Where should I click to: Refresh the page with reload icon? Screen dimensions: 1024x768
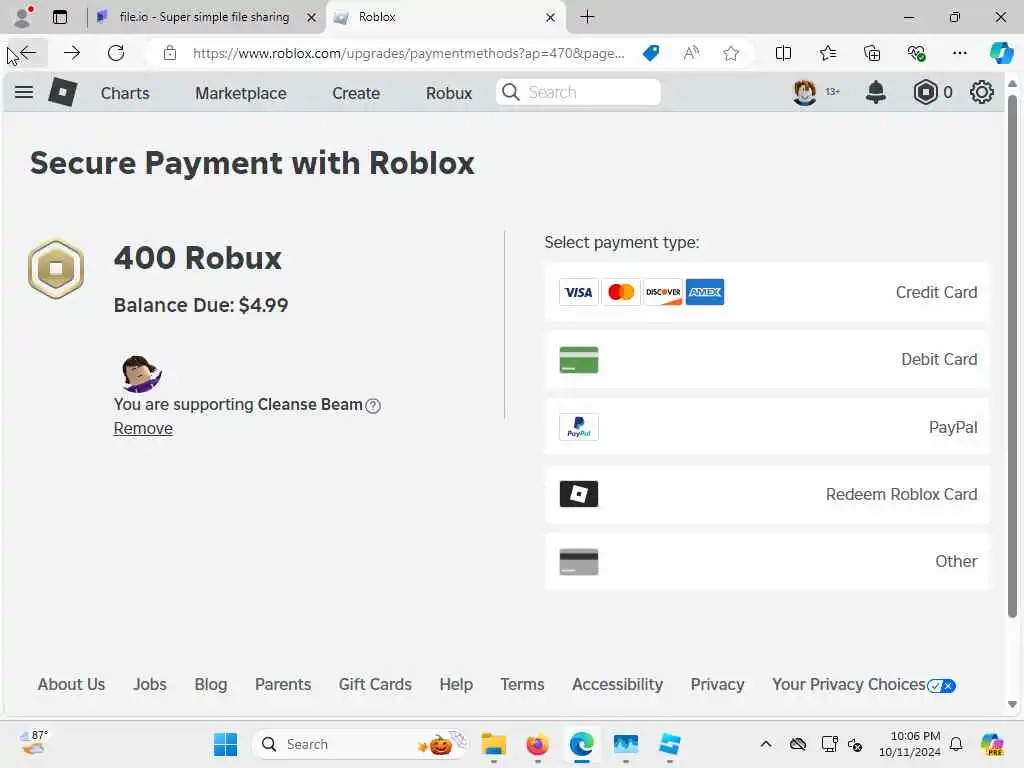tap(116, 53)
